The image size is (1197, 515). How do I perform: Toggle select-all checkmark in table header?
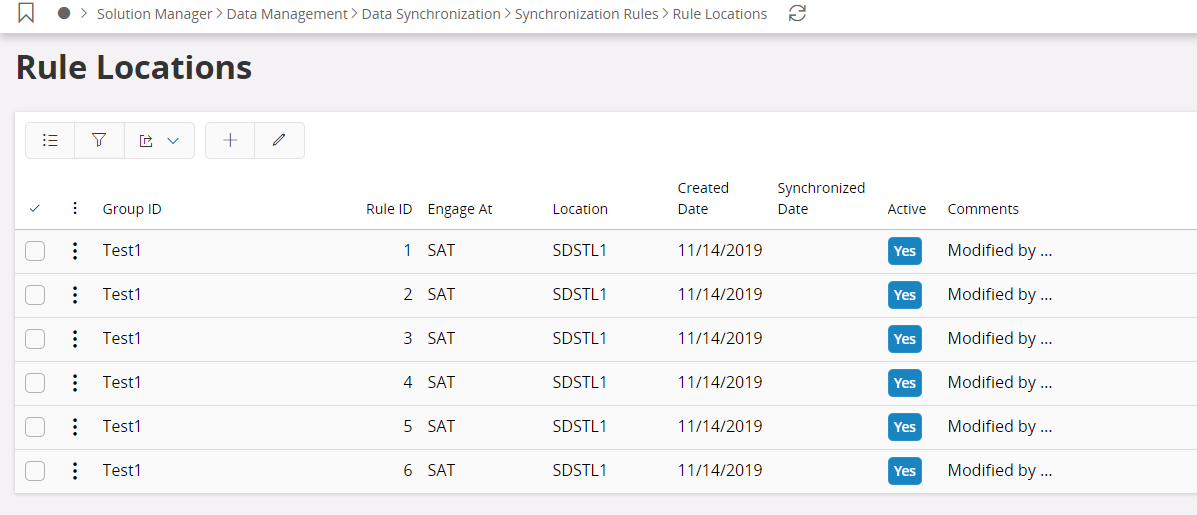[x=35, y=209]
